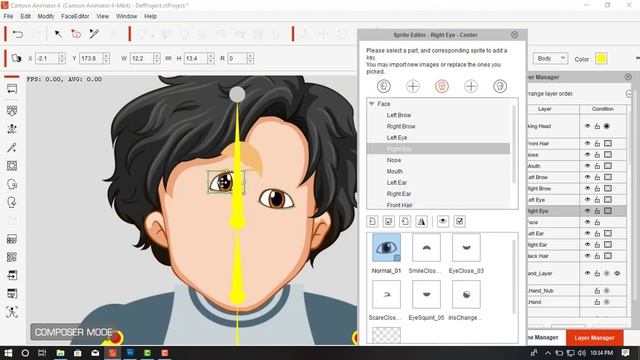Open the Body dropdown

click(x=550, y=59)
